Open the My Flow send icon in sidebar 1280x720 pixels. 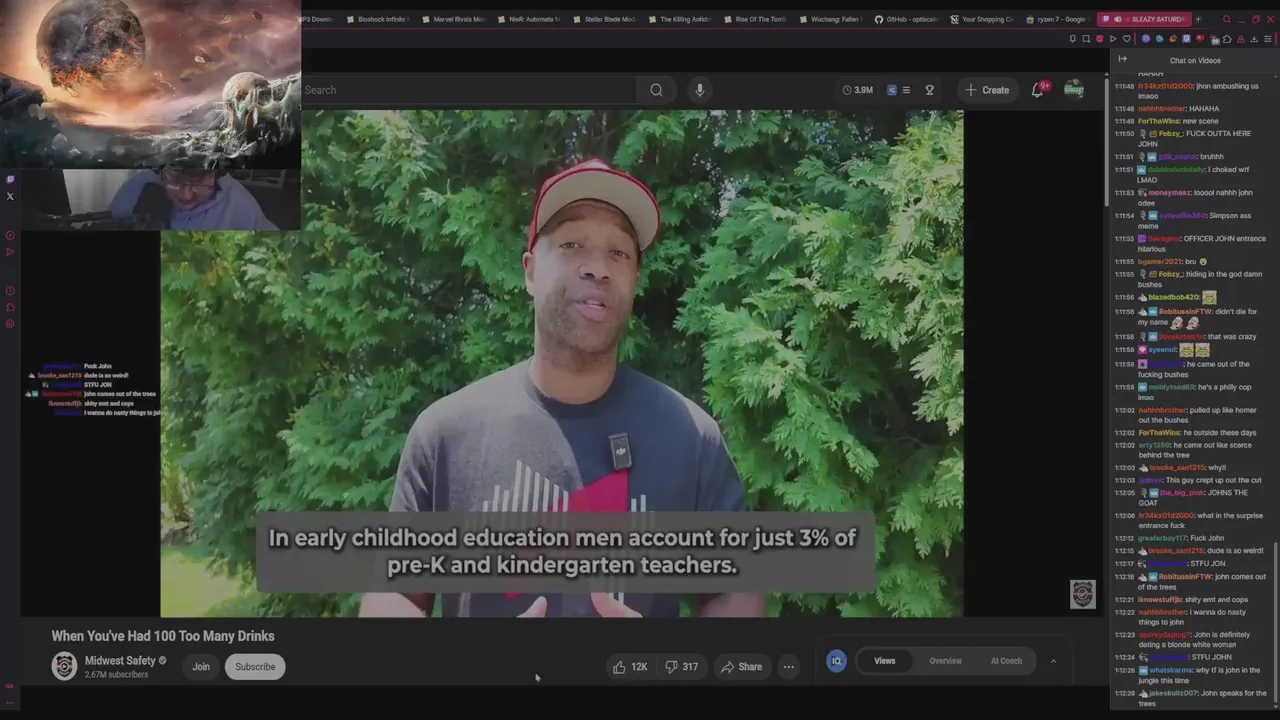click(10, 251)
